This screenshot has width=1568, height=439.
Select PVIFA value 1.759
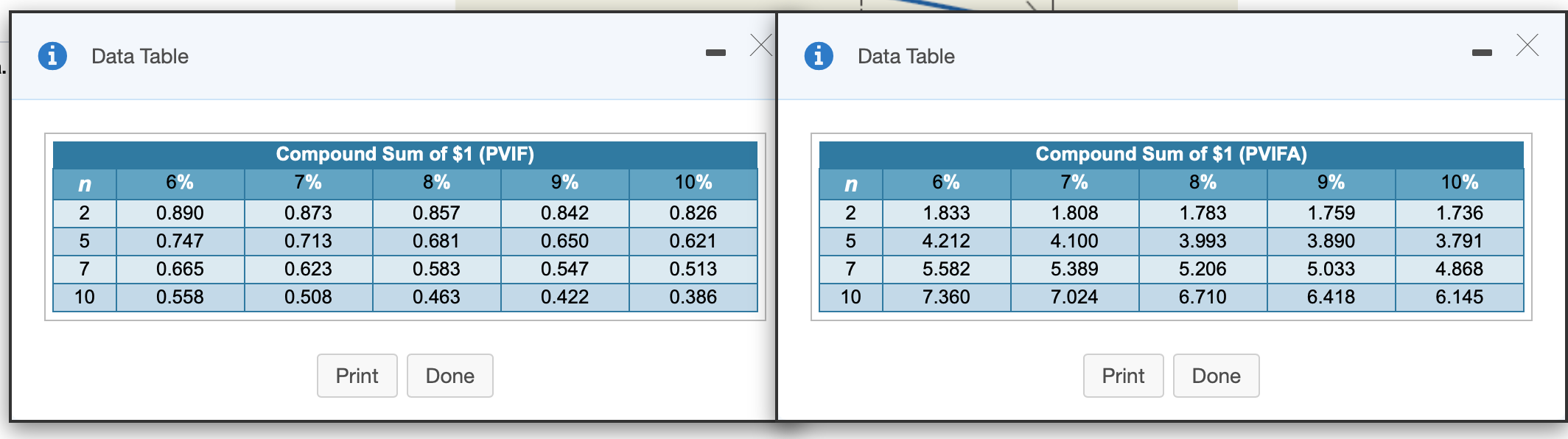[1331, 213]
